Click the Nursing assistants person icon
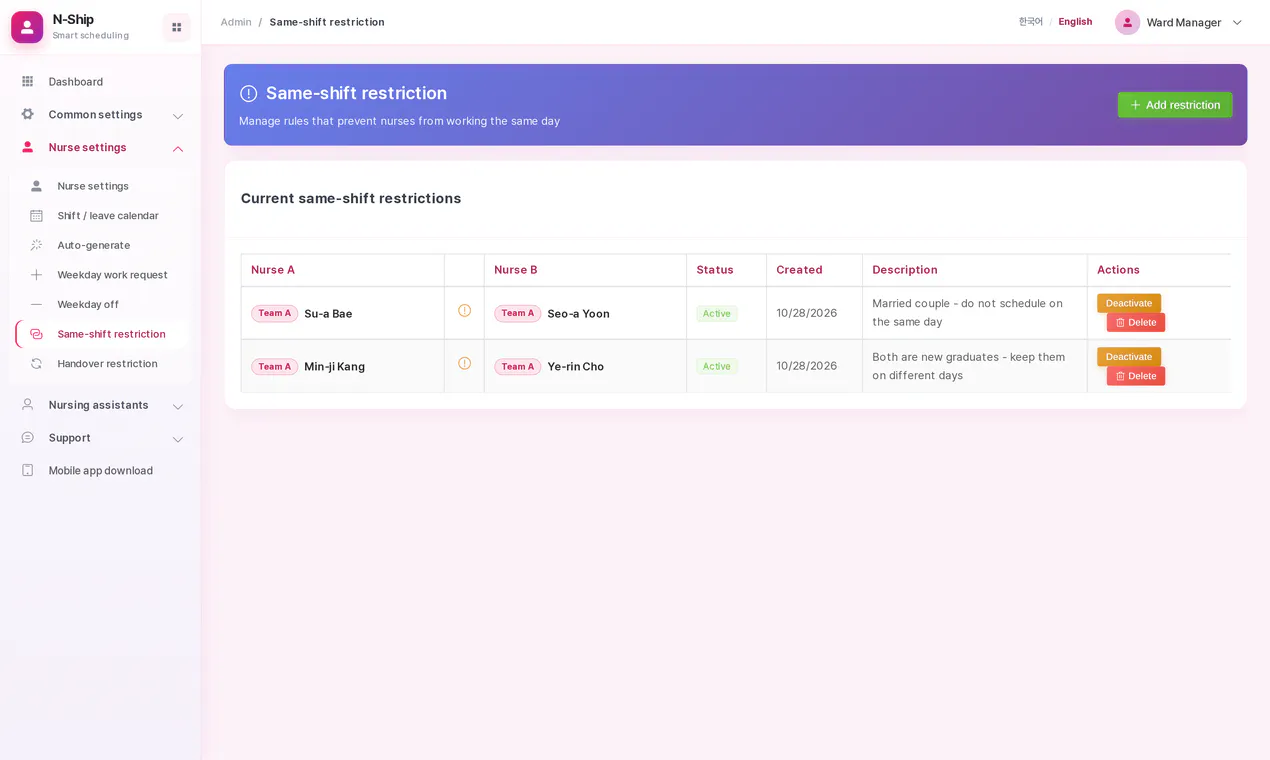The image size is (1270, 760). click(x=28, y=405)
